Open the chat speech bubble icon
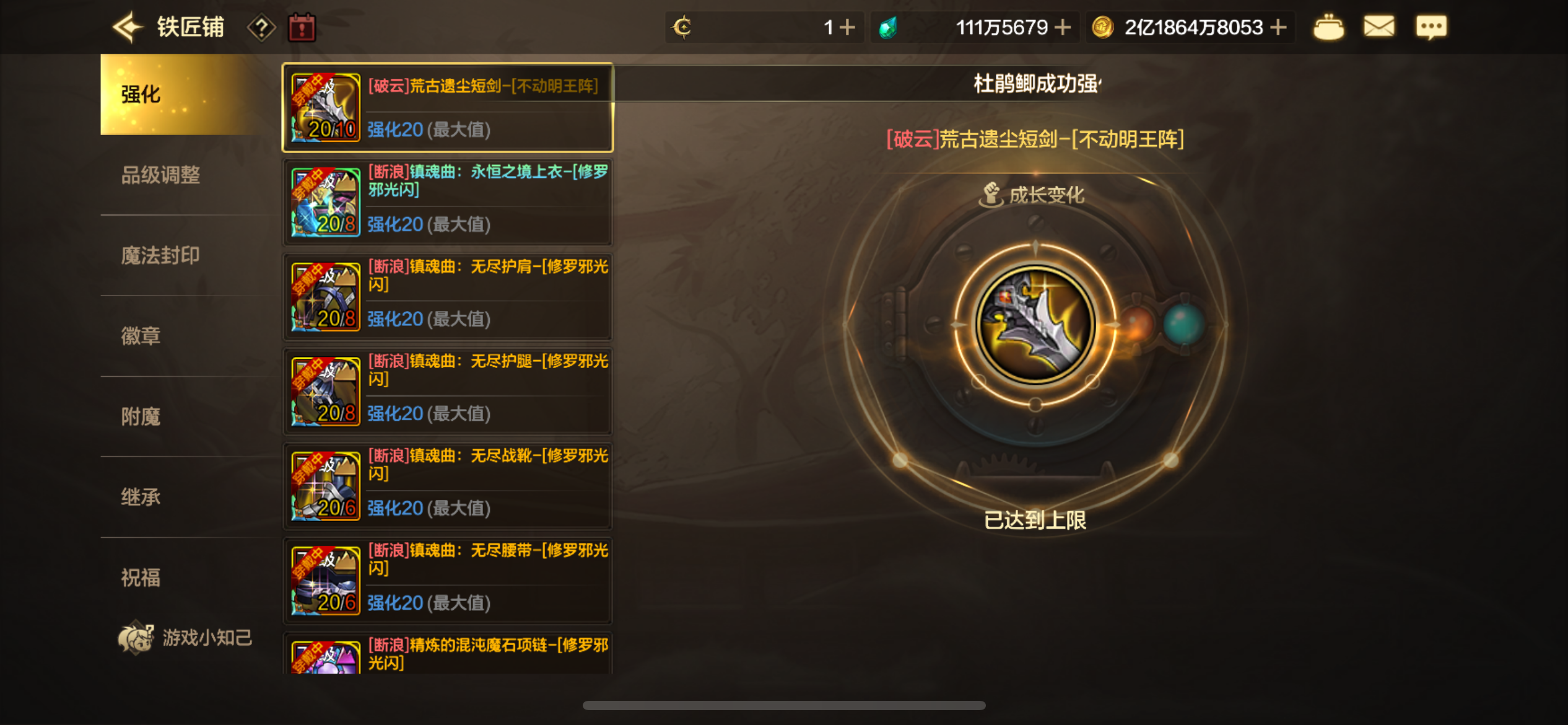The width and height of the screenshot is (1568, 725). click(1431, 27)
